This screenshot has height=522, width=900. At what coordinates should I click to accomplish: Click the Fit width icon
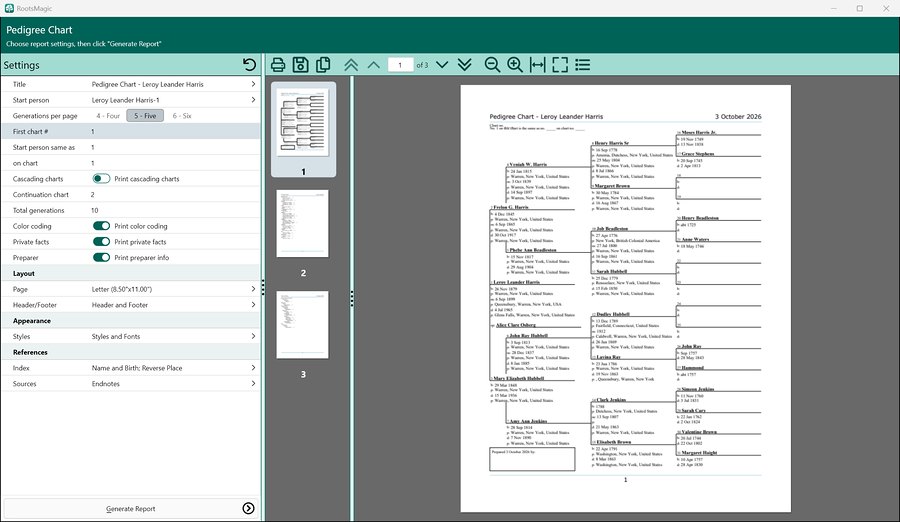coord(537,65)
